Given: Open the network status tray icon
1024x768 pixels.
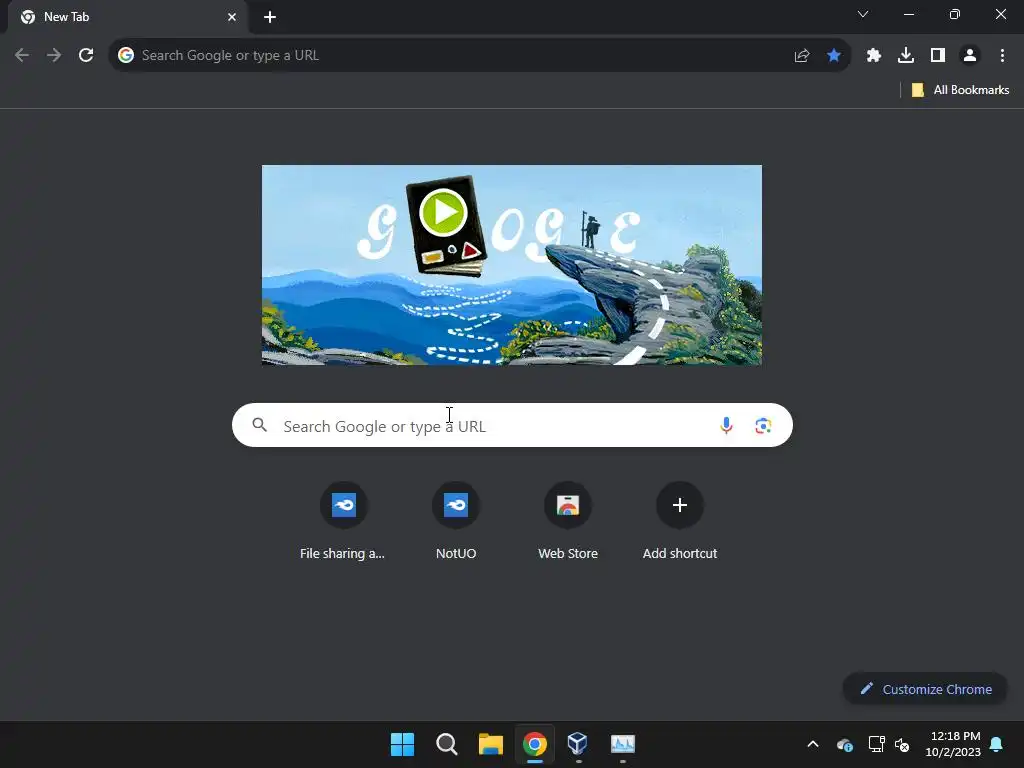Looking at the screenshot, I should pos(876,744).
